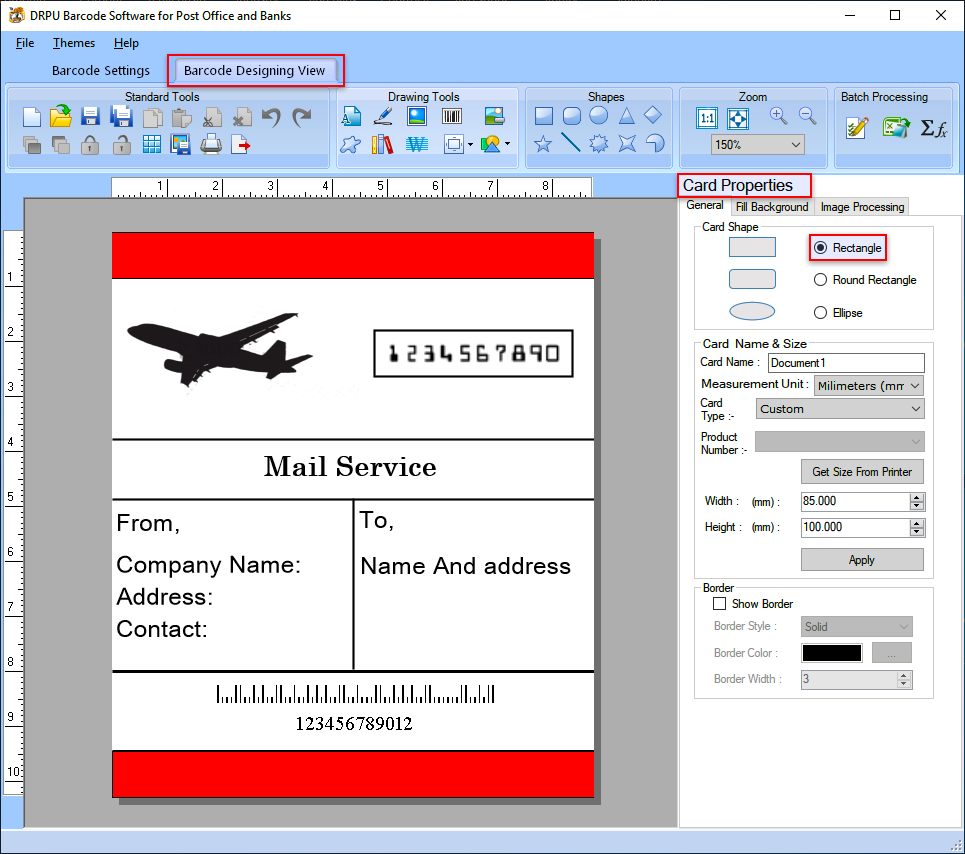This screenshot has width=965, height=854.
Task: Open batch processing edit list icon
Action: [x=857, y=127]
